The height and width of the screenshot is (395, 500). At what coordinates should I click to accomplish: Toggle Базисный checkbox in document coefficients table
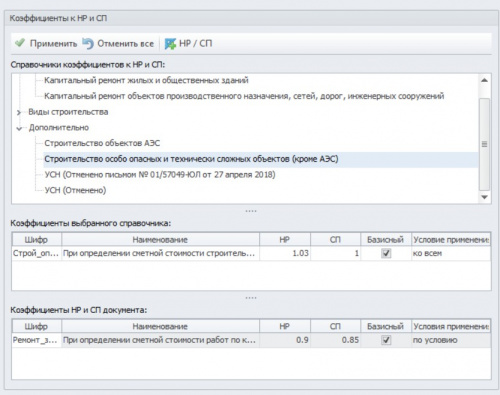pyautogui.click(x=386, y=340)
